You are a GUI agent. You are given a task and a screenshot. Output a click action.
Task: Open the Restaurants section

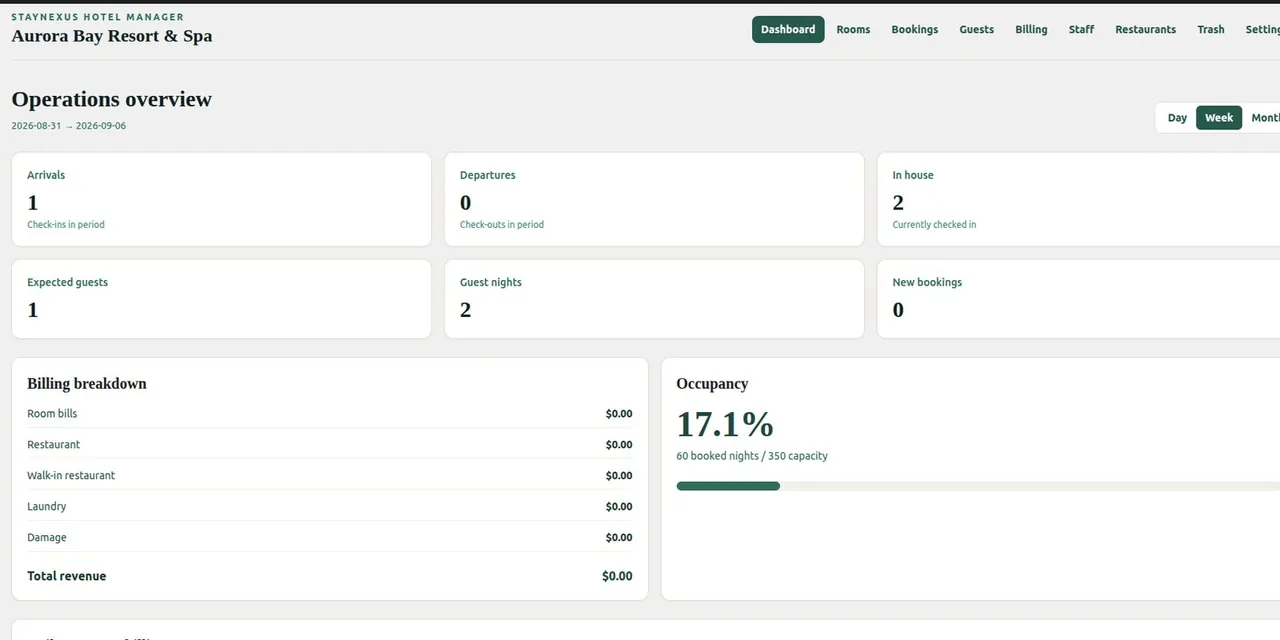1145,29
